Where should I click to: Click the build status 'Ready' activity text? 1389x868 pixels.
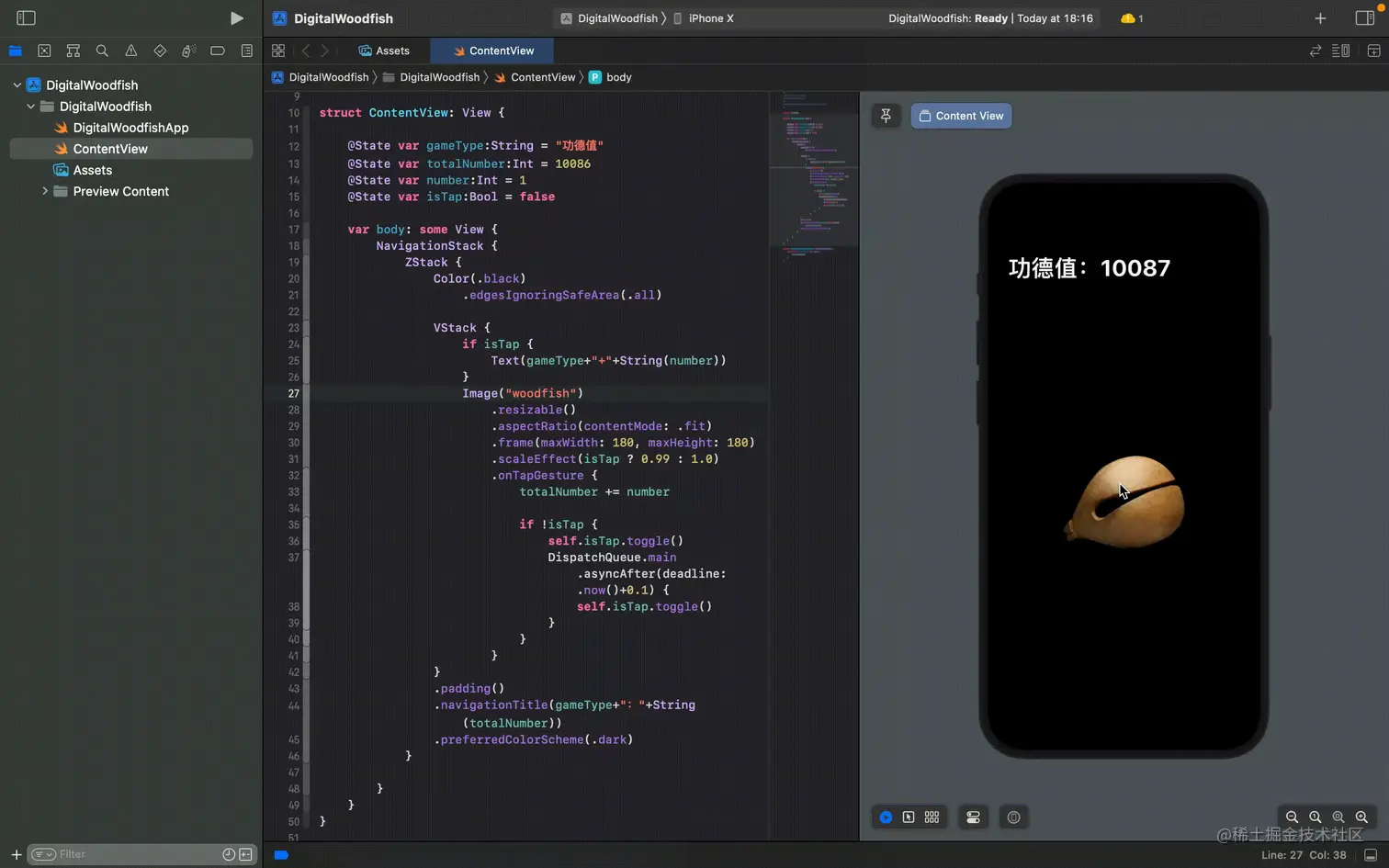tap(990, 18)
